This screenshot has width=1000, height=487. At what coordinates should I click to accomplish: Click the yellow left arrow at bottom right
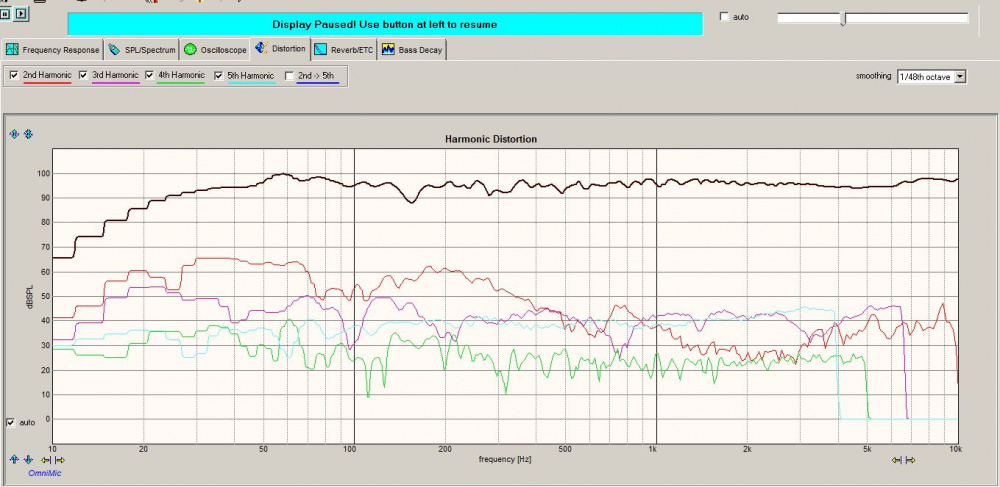click(897, 460)
